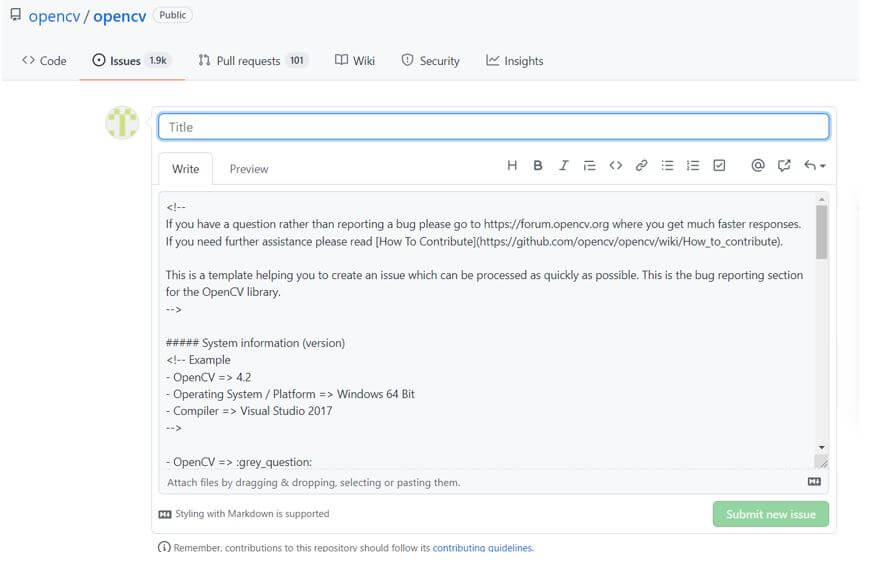Click the info icon beside Remember note
The width and height of the screenshot is (879, 573).
click(164, 547)
